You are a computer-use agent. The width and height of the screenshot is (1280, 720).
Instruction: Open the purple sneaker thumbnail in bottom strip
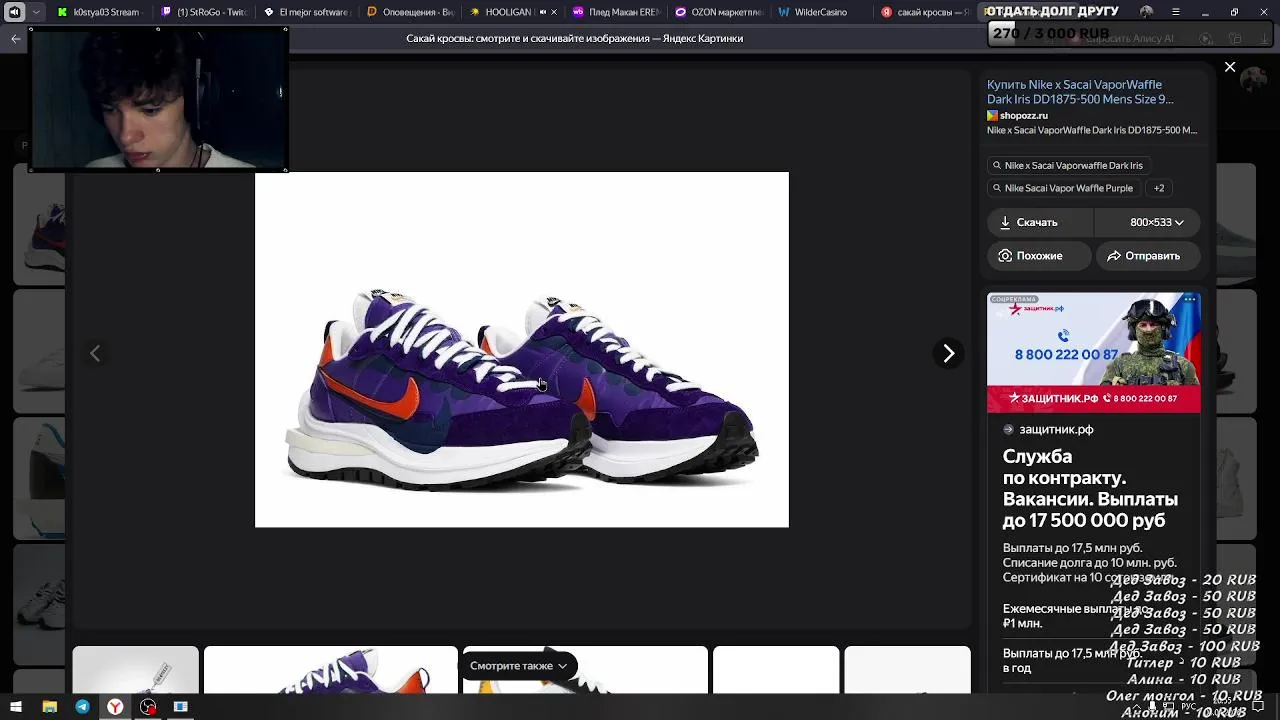tap(330, 670)
